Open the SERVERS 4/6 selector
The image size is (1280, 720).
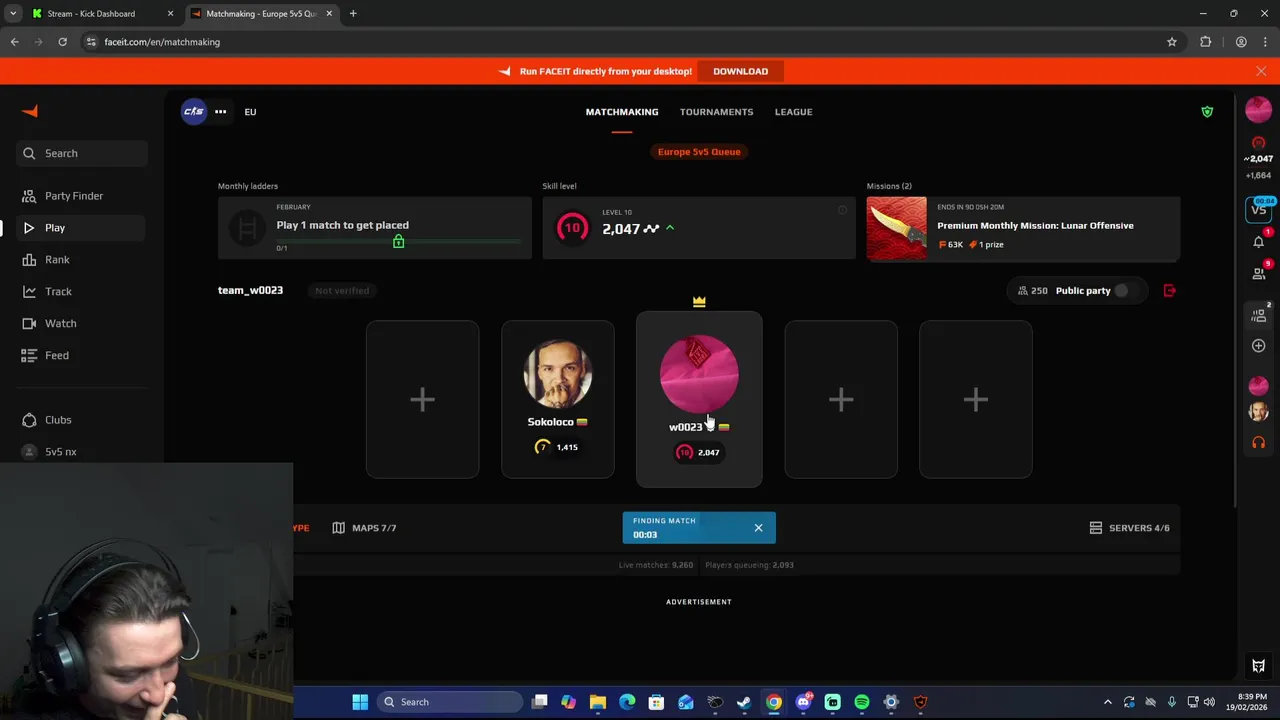pos(1129,528)
